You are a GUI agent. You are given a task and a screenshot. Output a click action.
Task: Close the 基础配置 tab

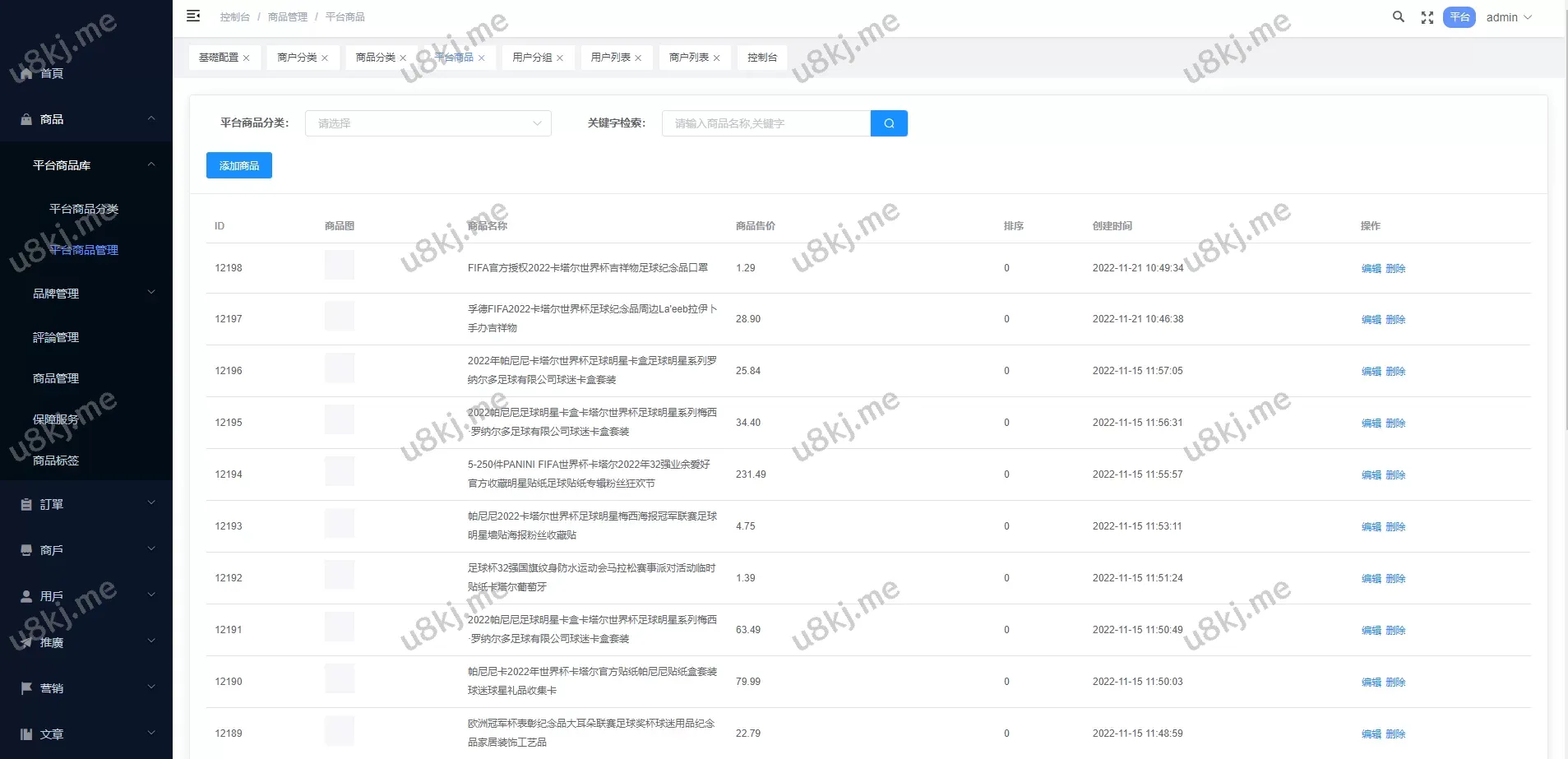point(246,58)
